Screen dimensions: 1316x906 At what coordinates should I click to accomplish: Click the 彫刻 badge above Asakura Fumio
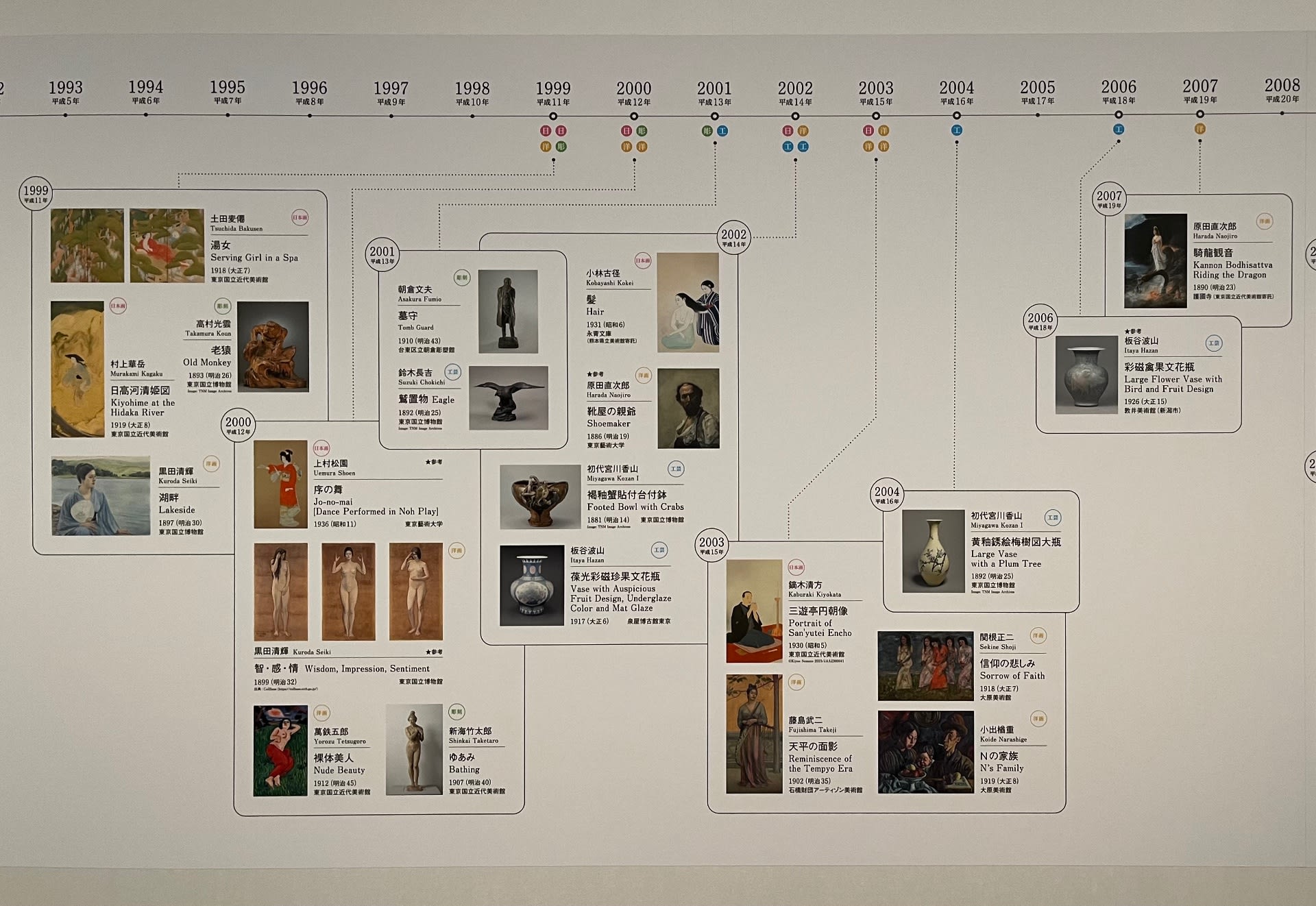(x=462, y=278)
